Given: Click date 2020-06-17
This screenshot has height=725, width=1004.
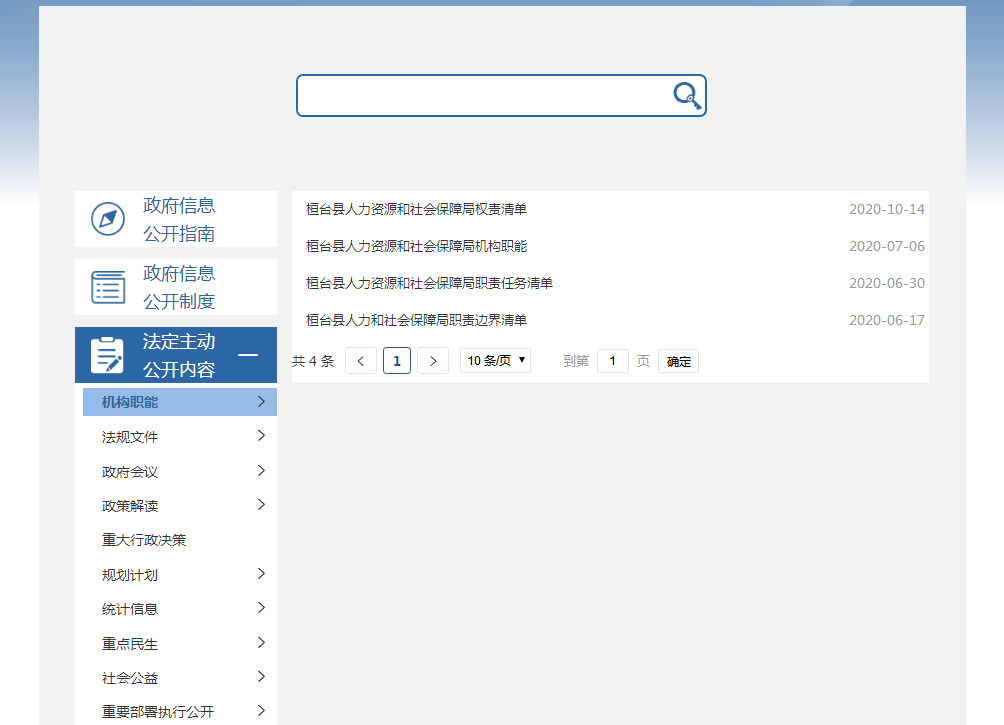Looking at the screenshot, I should point(887,320).
